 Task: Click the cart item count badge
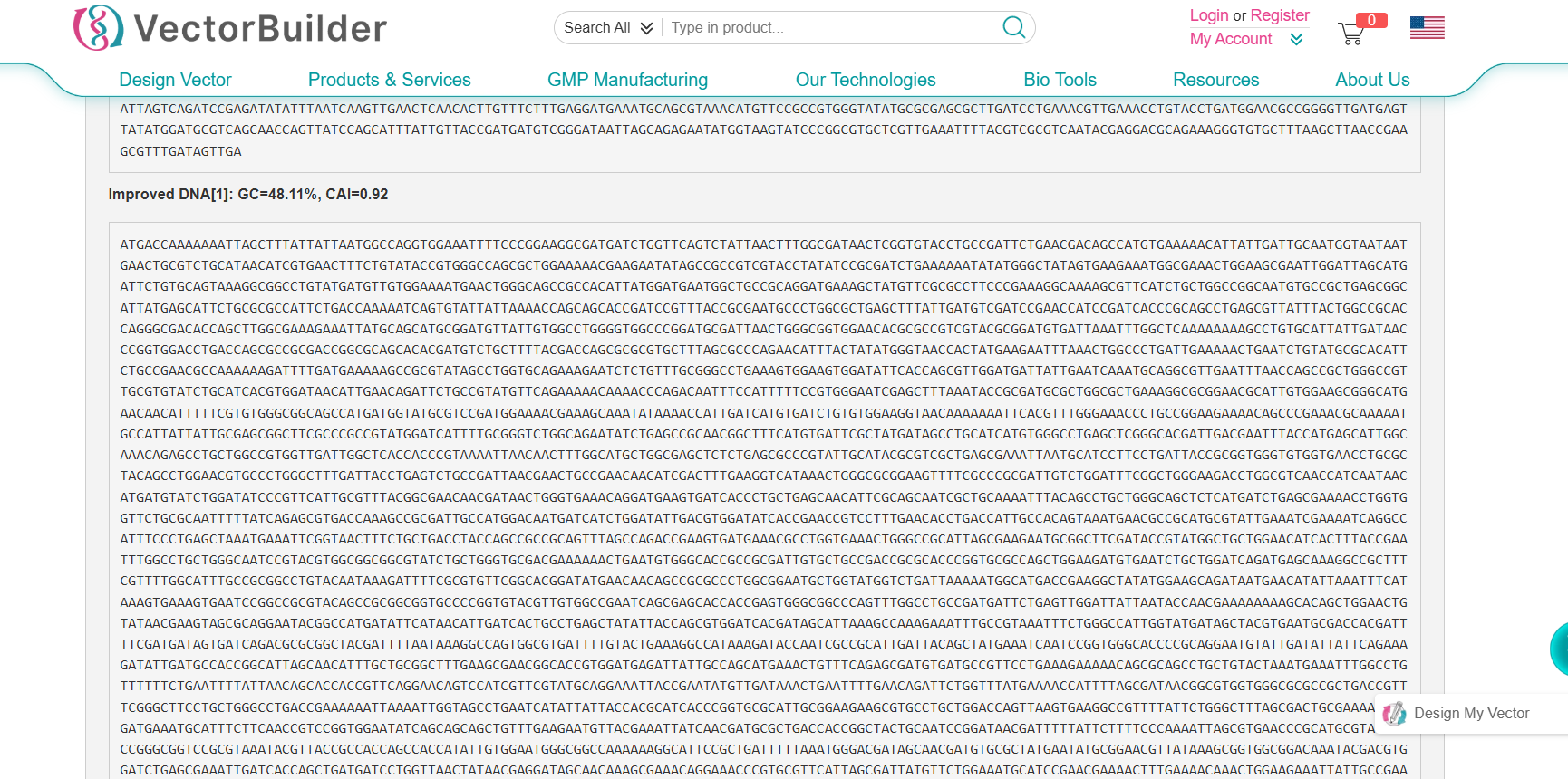(1371, 20)
